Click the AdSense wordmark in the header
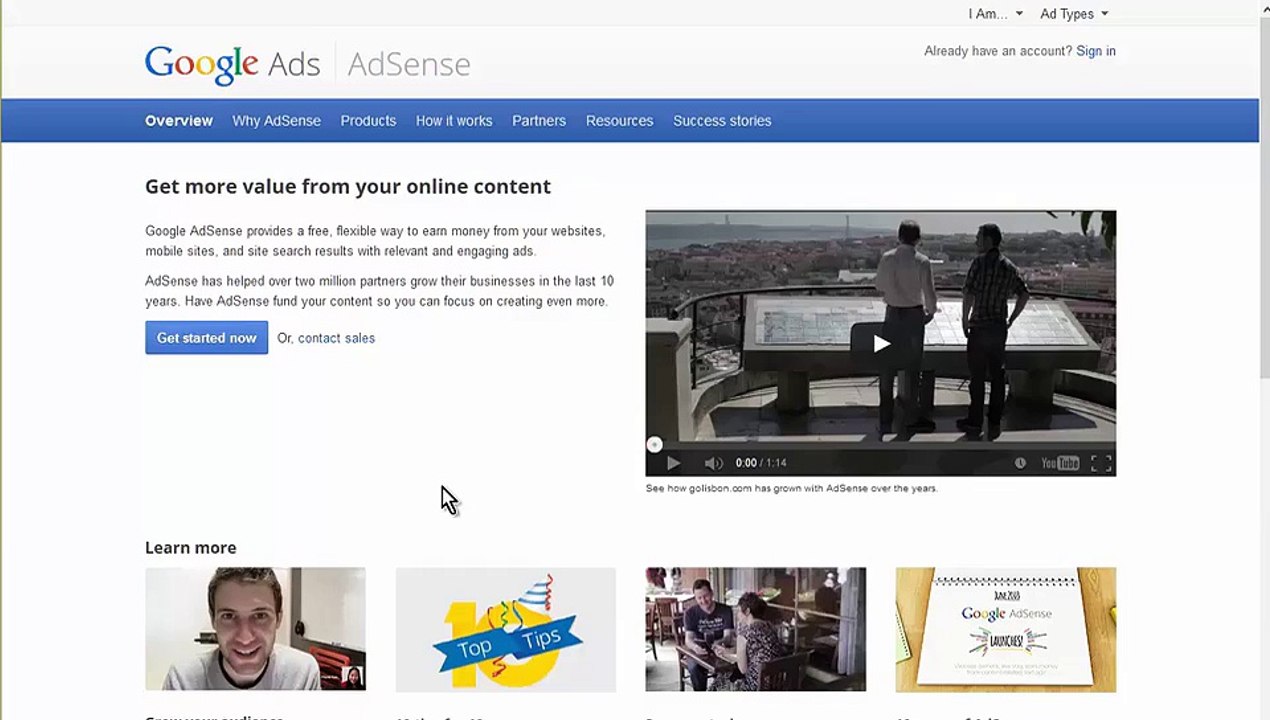 click(409, 64)
